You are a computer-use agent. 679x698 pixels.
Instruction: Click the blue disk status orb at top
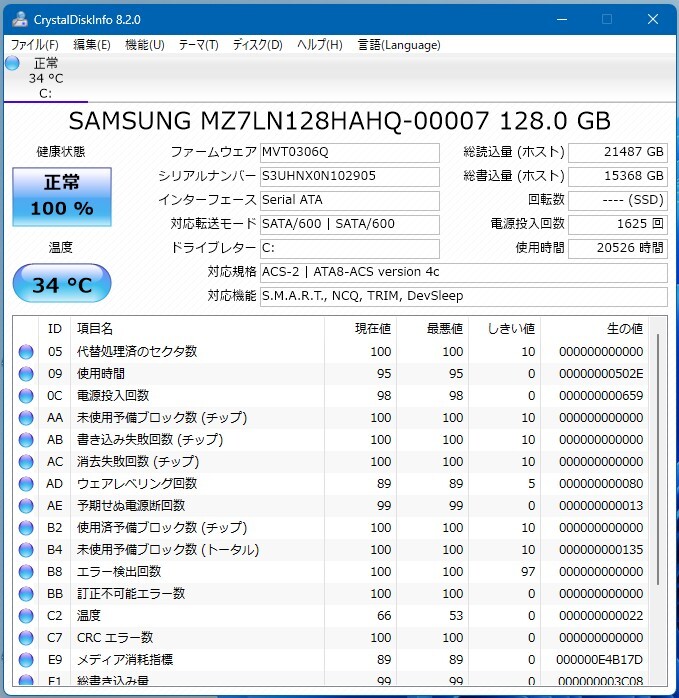point(12,63)
